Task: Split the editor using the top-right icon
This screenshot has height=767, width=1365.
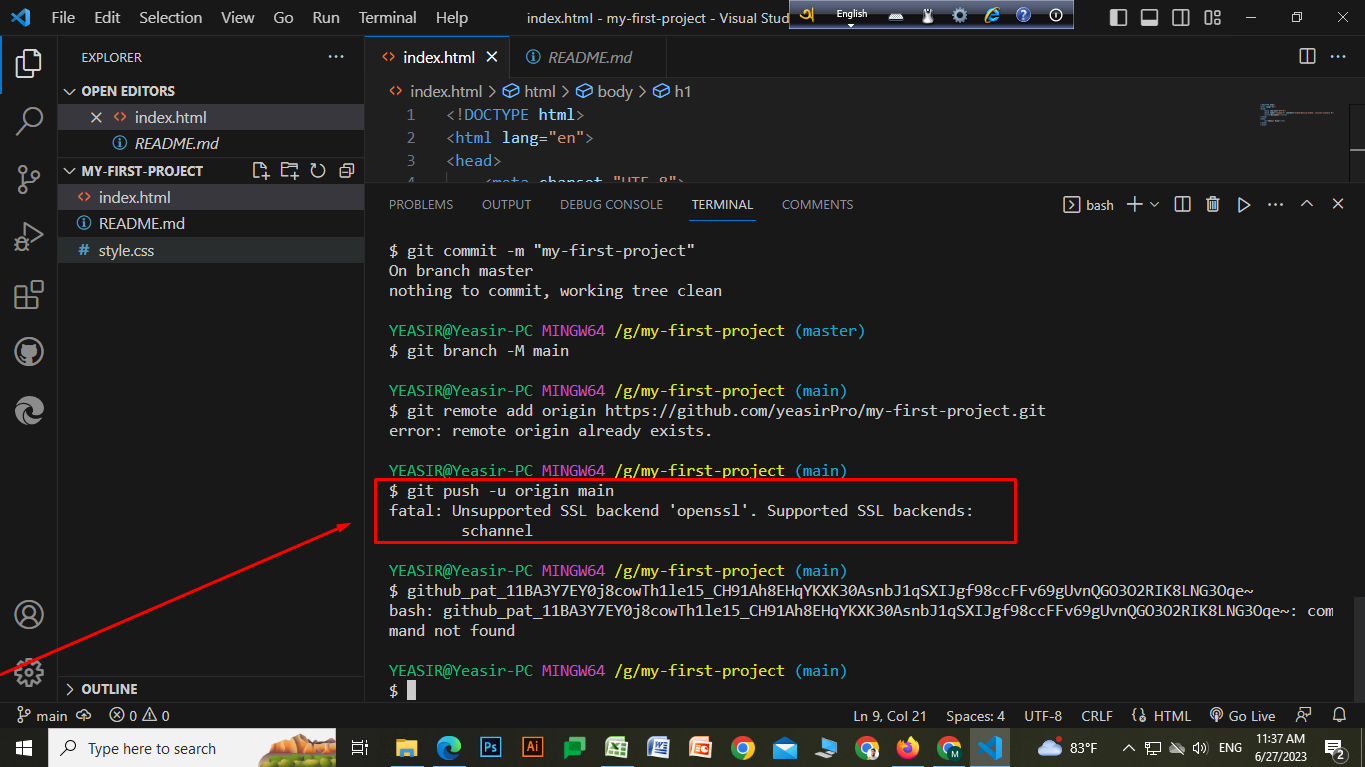Action: (1307, 57)
